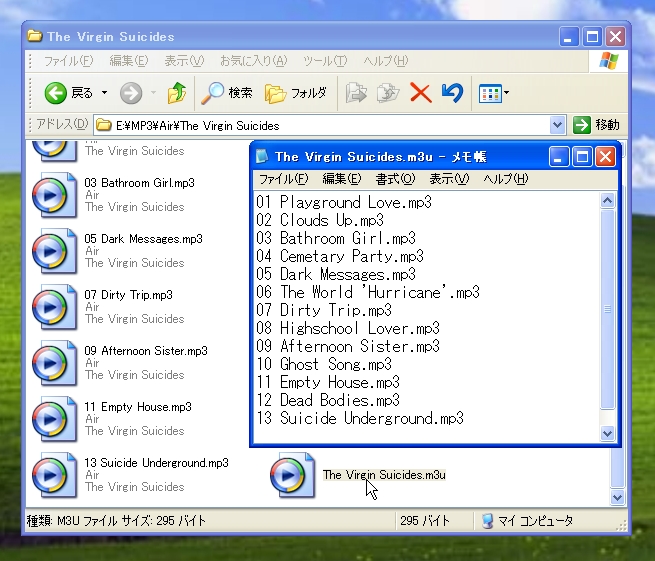Click the Move To folder icon
The image size is (655, 561).
point(356,93)
